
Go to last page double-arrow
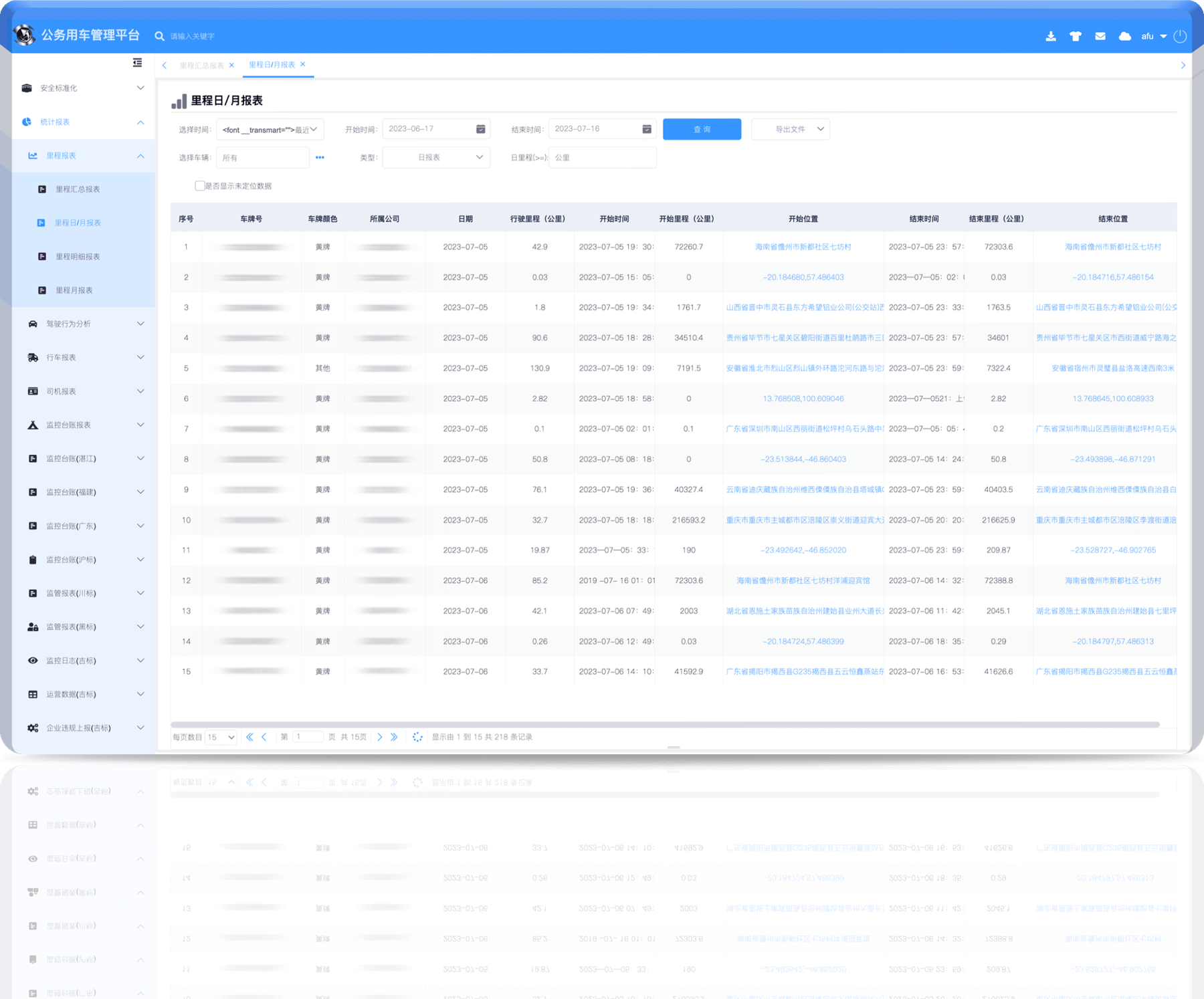(394, 737)
